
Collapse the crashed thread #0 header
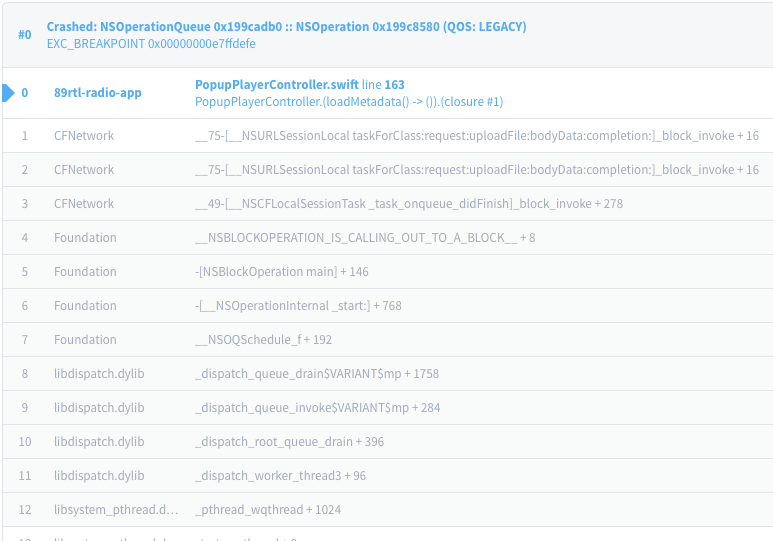click(25, 35)
